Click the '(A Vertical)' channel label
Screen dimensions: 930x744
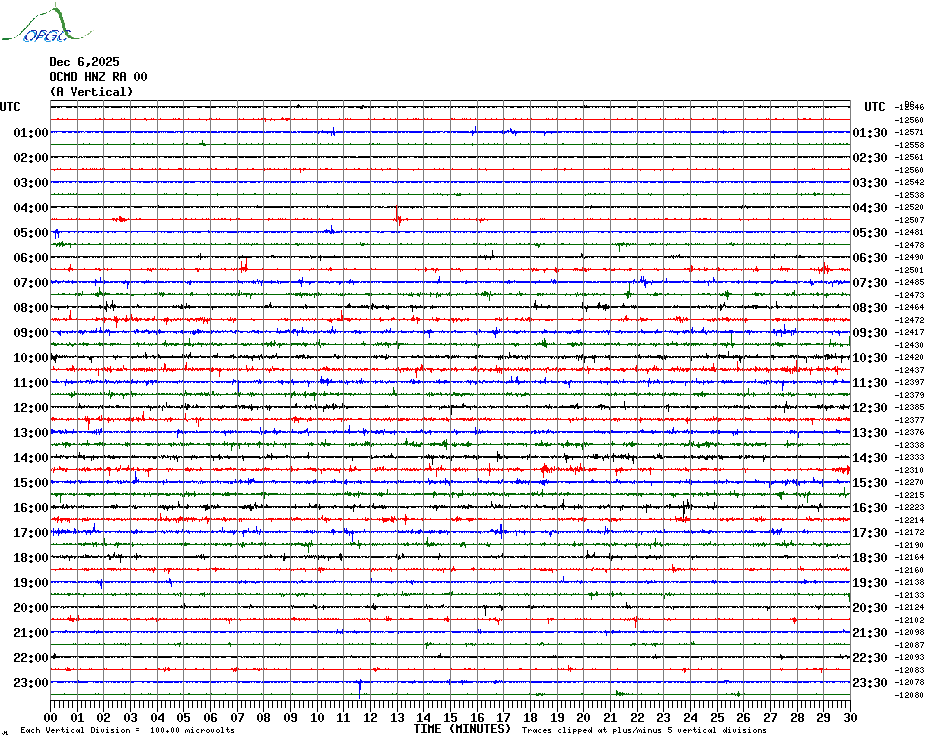[x=91, y=92]
